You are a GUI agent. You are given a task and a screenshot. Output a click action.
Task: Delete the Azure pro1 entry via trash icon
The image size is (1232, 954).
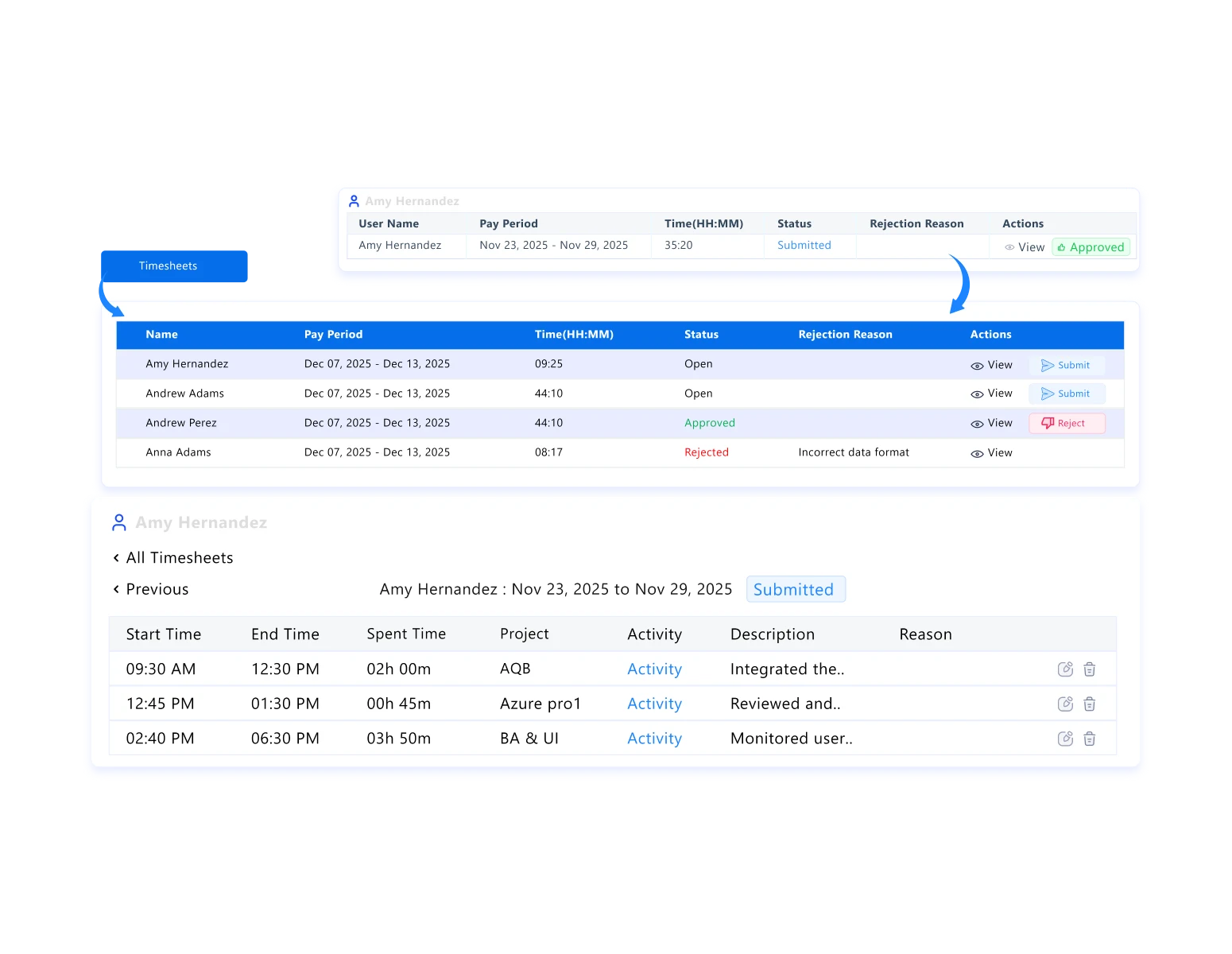1090,704
